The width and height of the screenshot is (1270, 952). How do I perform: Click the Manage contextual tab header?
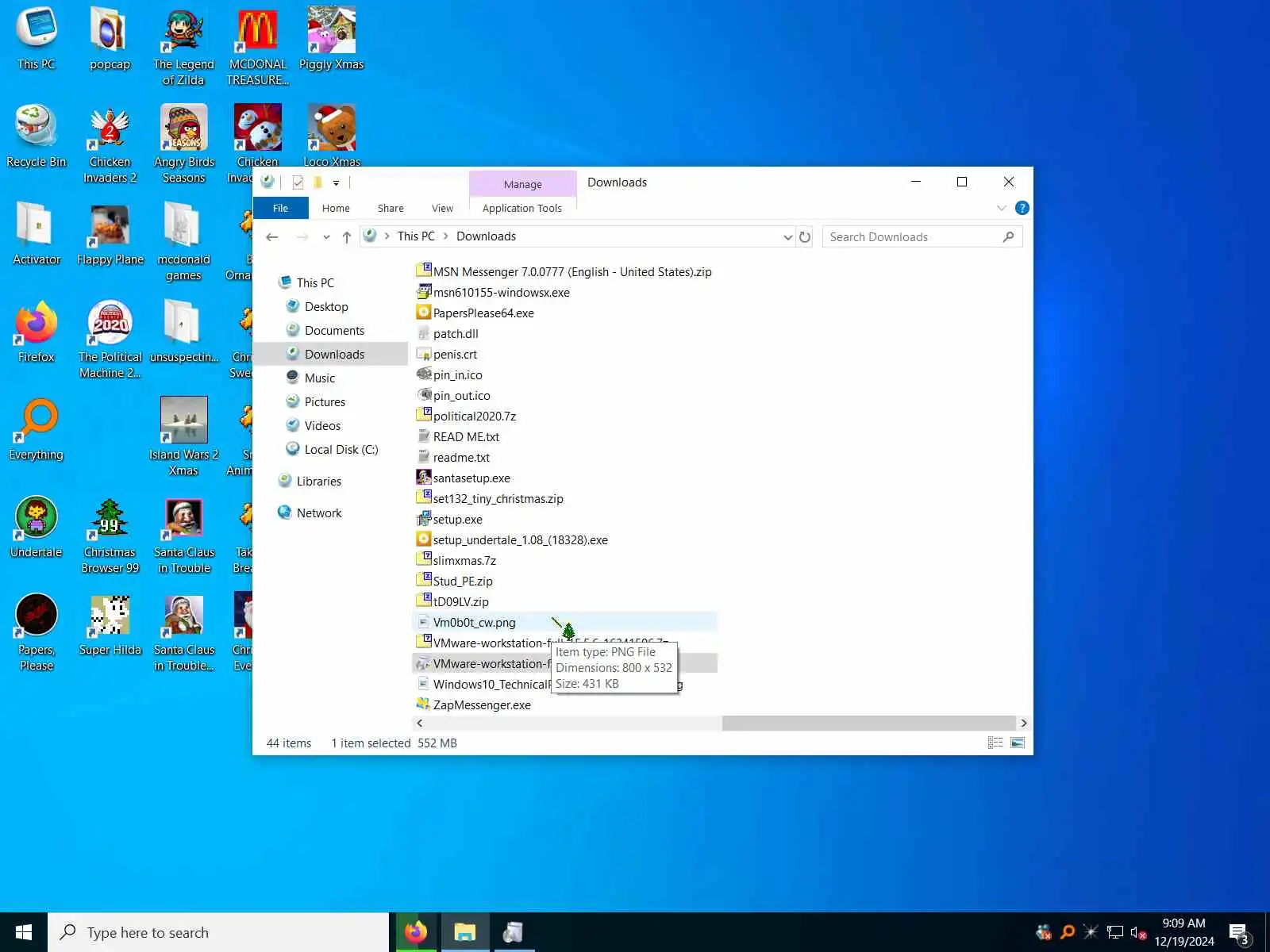pos(523,184)
